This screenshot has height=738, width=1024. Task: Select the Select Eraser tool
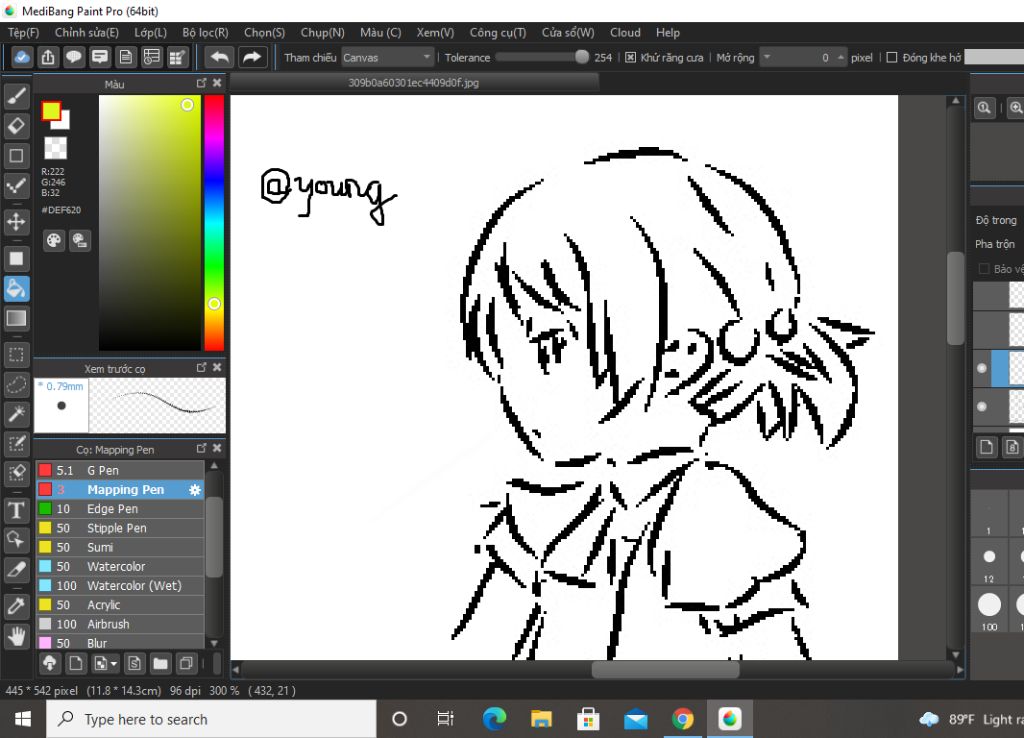tap(16, 473)
